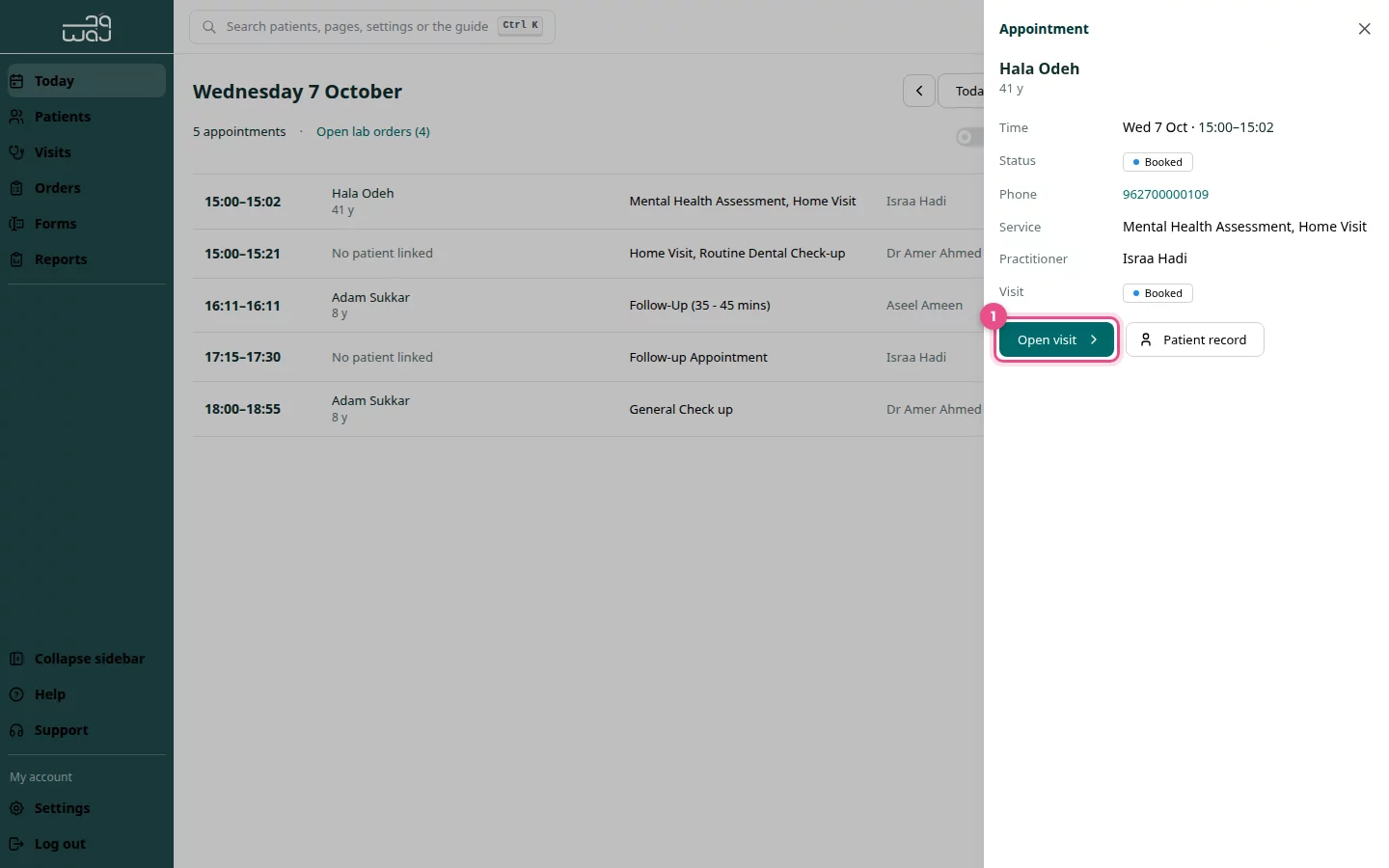This screenshot has height=868, width=1389.
Task: Click the search magnifier icon
Action: pyautogui.click(x=209, y=27)
